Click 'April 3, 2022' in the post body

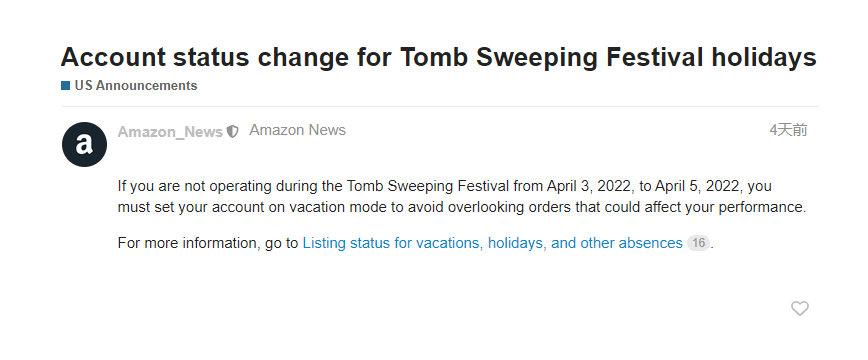coord(589,186)
